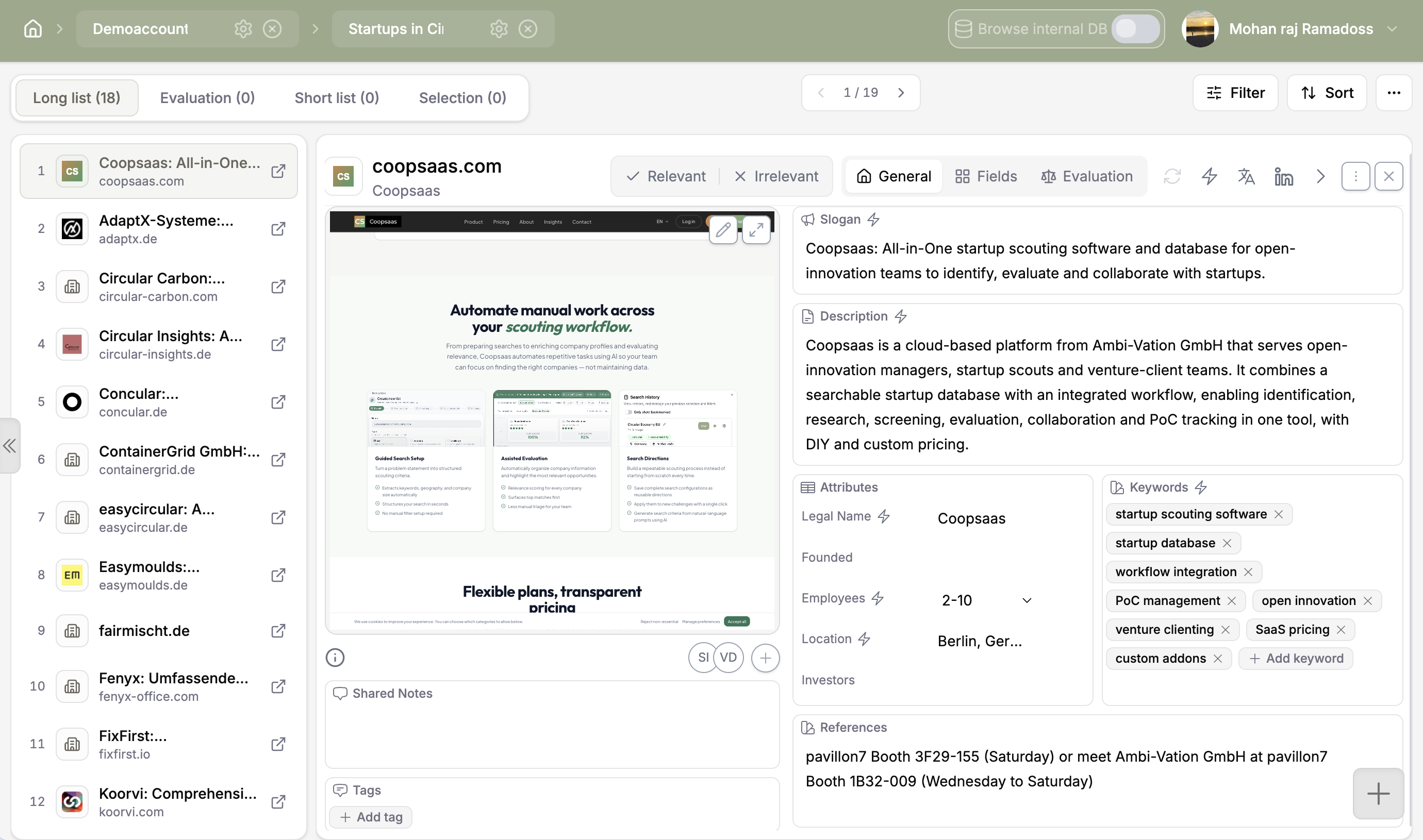1423x840 pixels.
Task: Open the vertical three-dot options menu
Action: point(1355,177)
